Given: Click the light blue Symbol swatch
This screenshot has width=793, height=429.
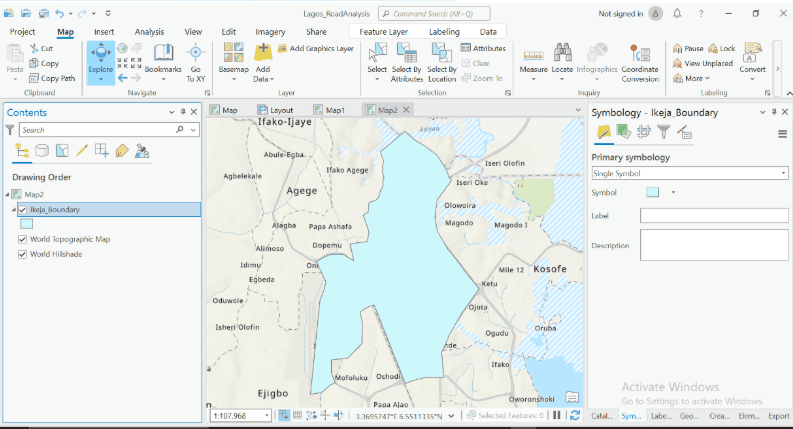Looking at the screenshot, I should (x=653, y=192).
